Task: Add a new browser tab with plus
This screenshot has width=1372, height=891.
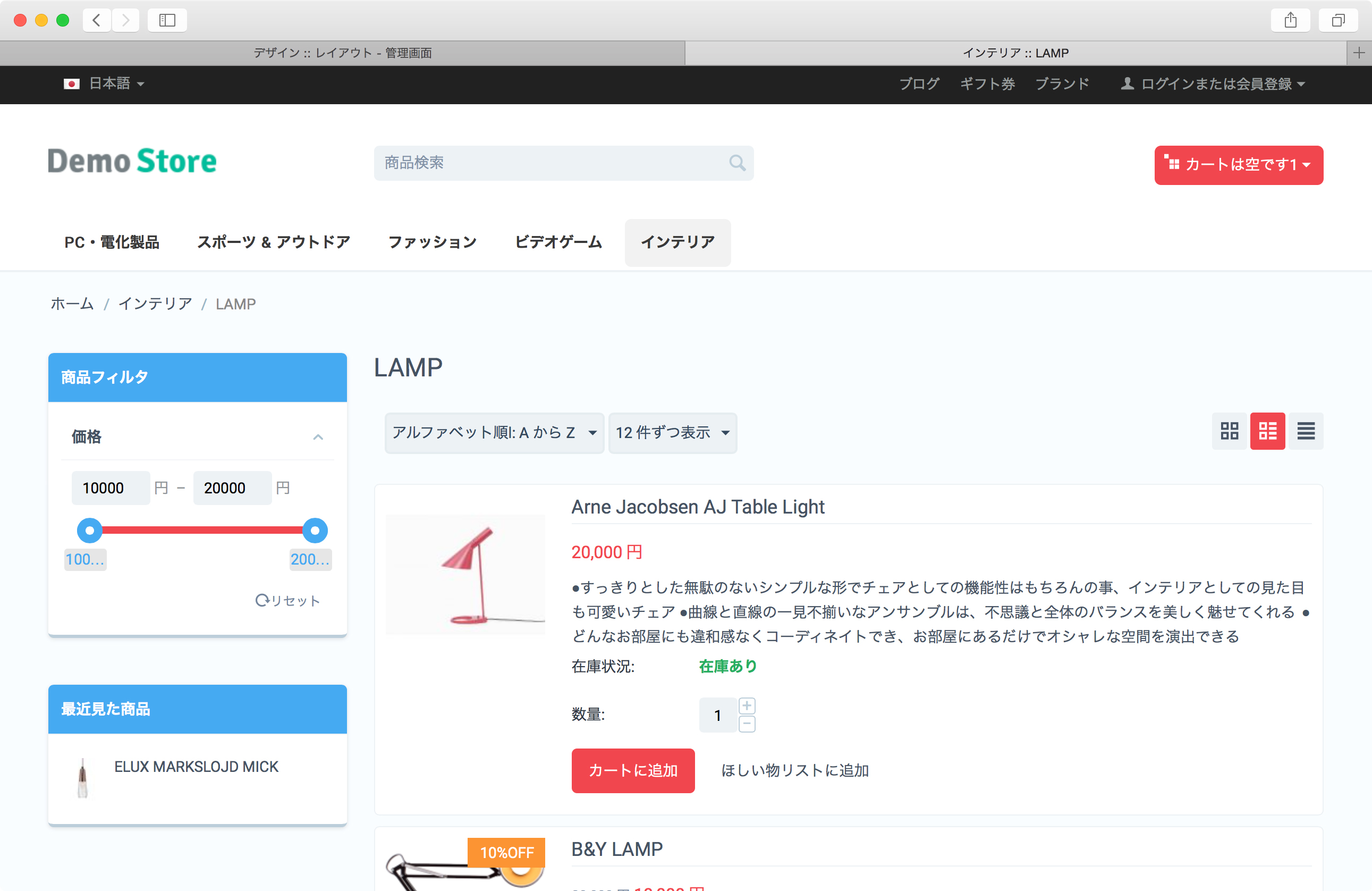Action: point(1359,53)
